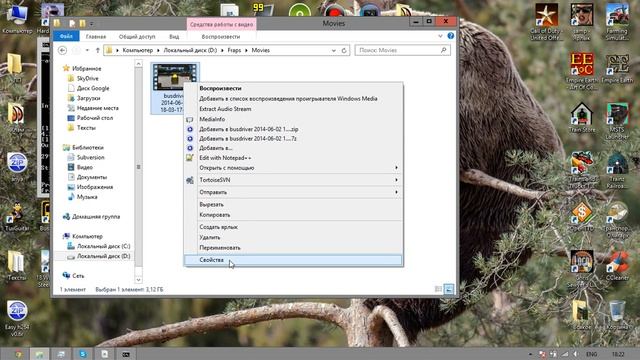Expand the ribbon using chevron arrow
640x360 pixels.
click(440, 36)
